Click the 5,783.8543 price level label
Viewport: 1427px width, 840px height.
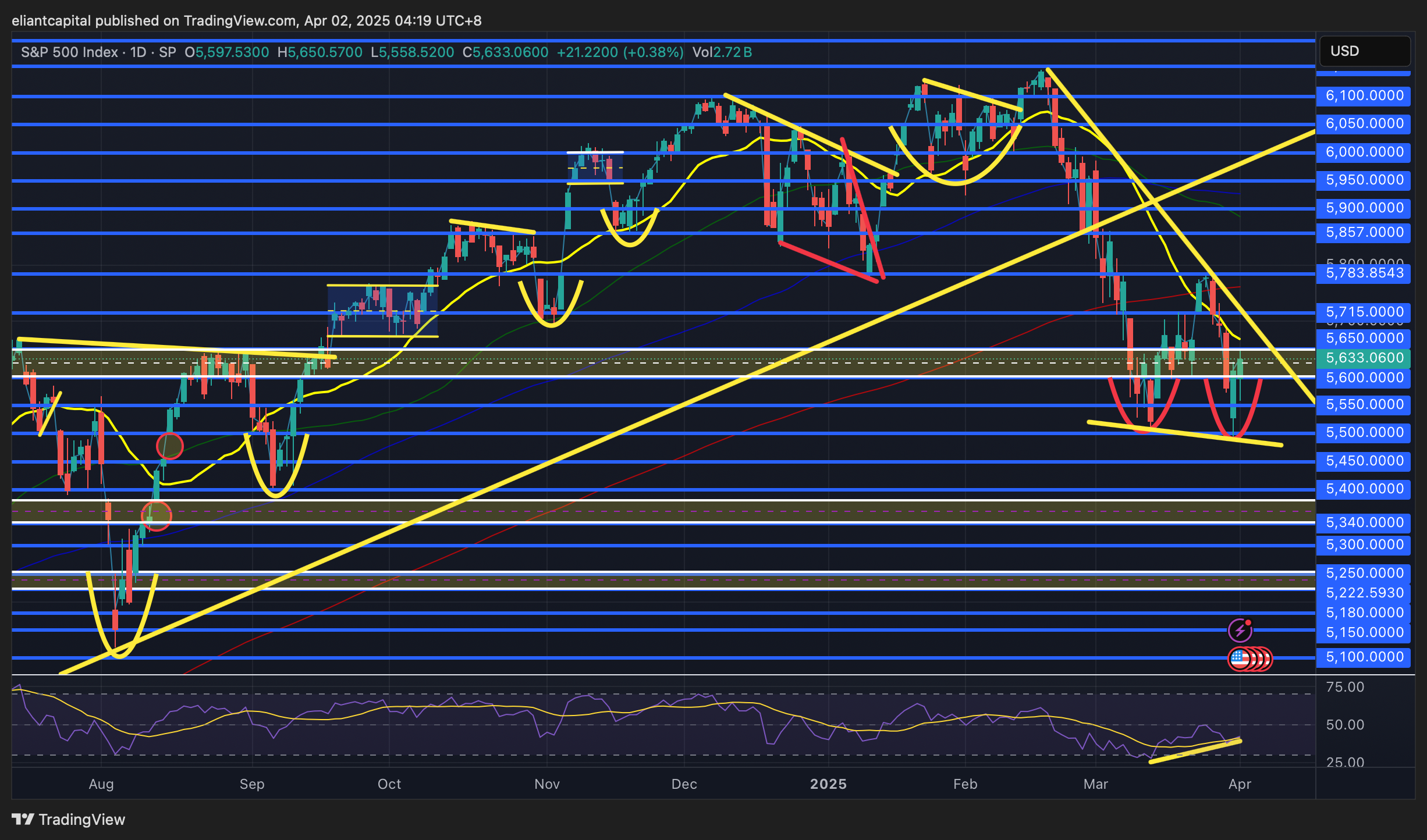pos(1364,273)
